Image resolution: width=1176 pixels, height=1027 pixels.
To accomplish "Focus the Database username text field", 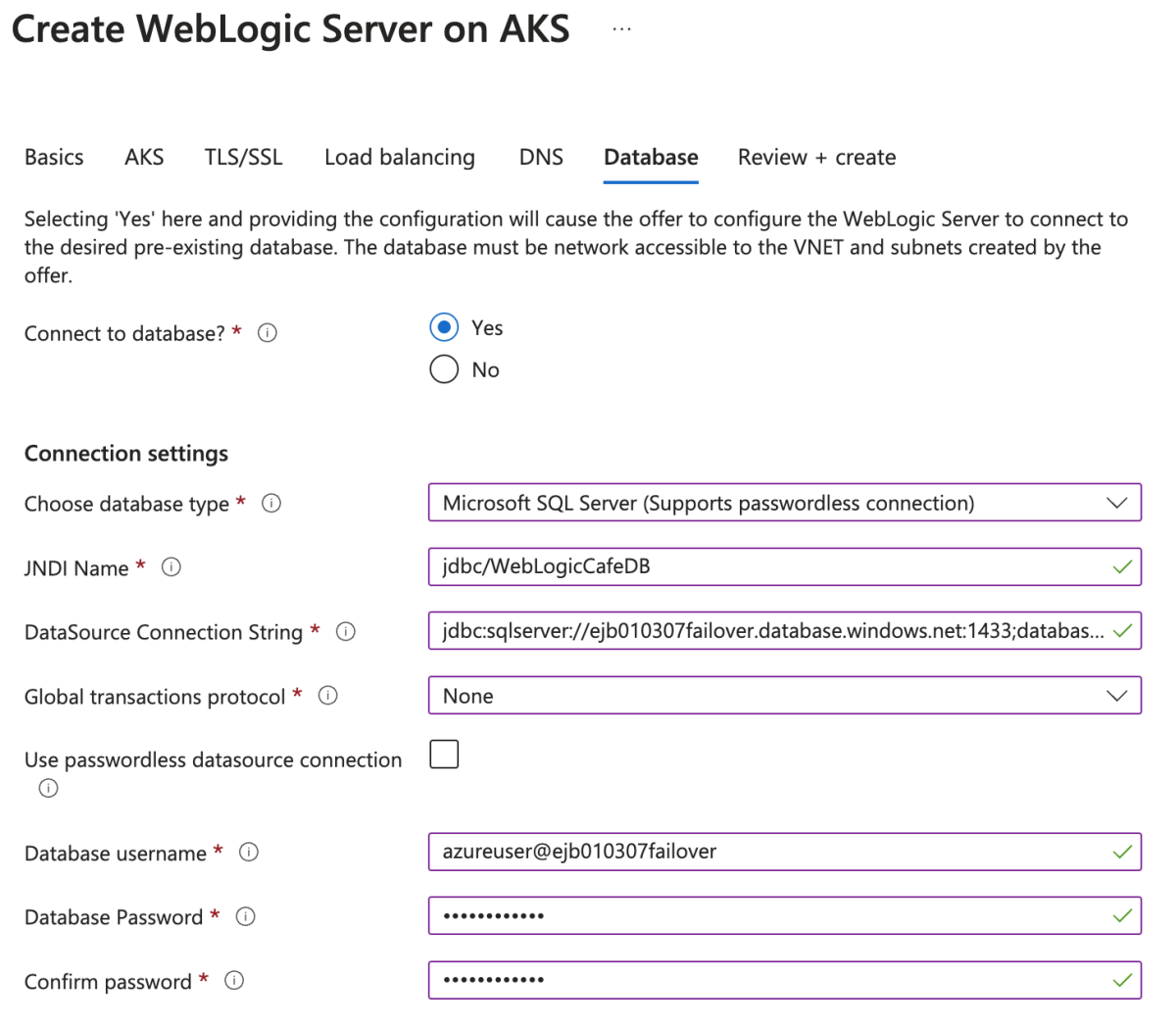I will (x=764, y=853).
